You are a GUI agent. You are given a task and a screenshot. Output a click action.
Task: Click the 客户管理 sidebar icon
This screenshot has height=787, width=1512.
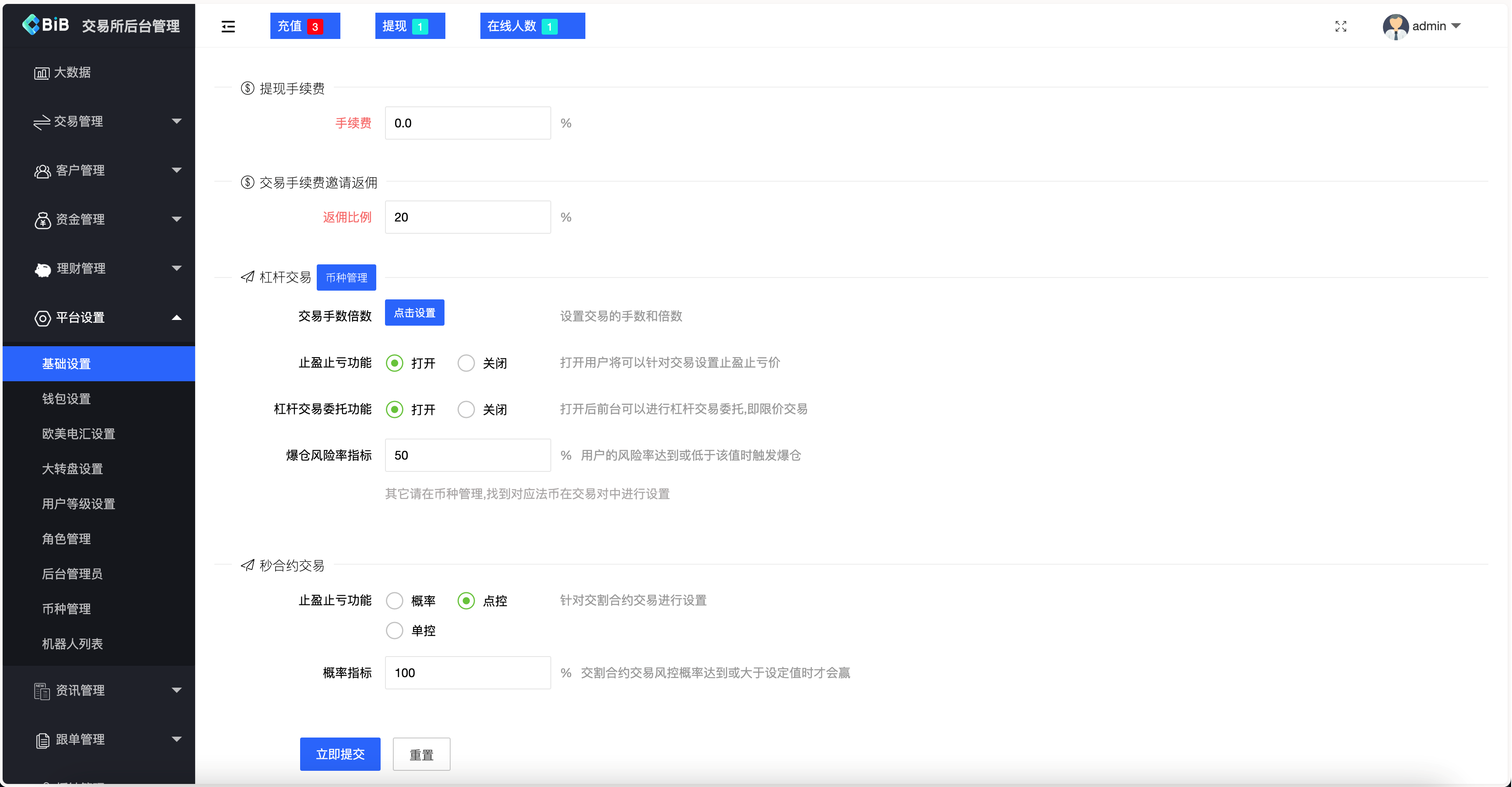pyautogui.click(x=41, y=170)
